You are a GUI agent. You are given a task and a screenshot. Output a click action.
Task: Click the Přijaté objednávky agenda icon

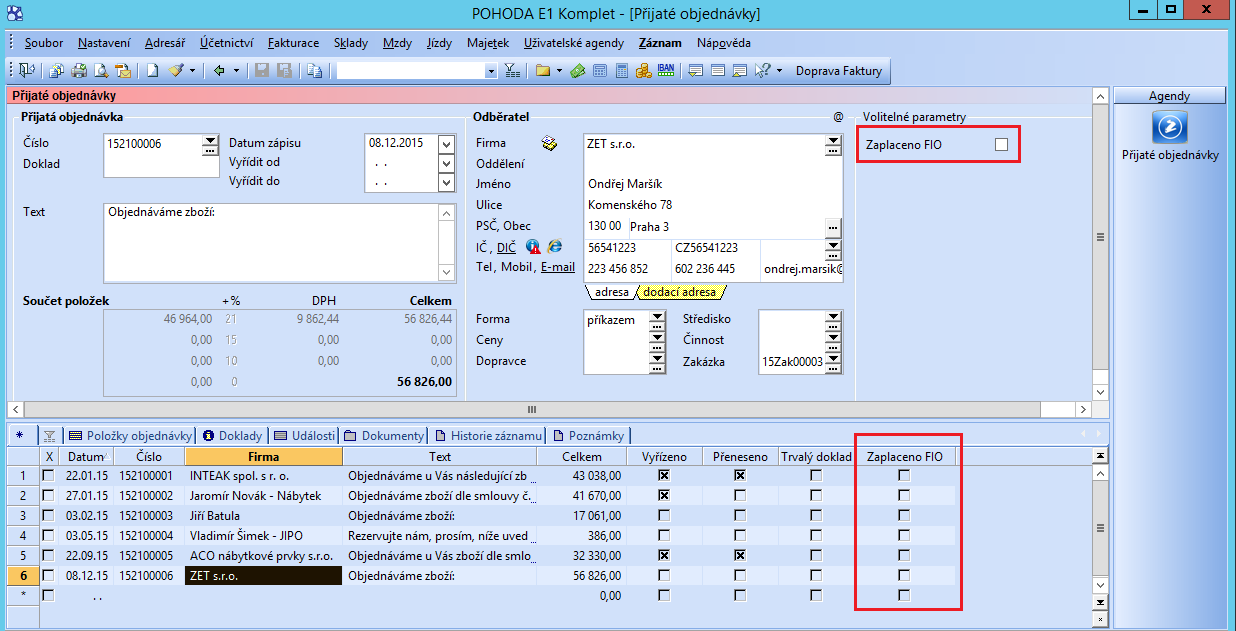pyautogui.click(x=1169, y=127)
